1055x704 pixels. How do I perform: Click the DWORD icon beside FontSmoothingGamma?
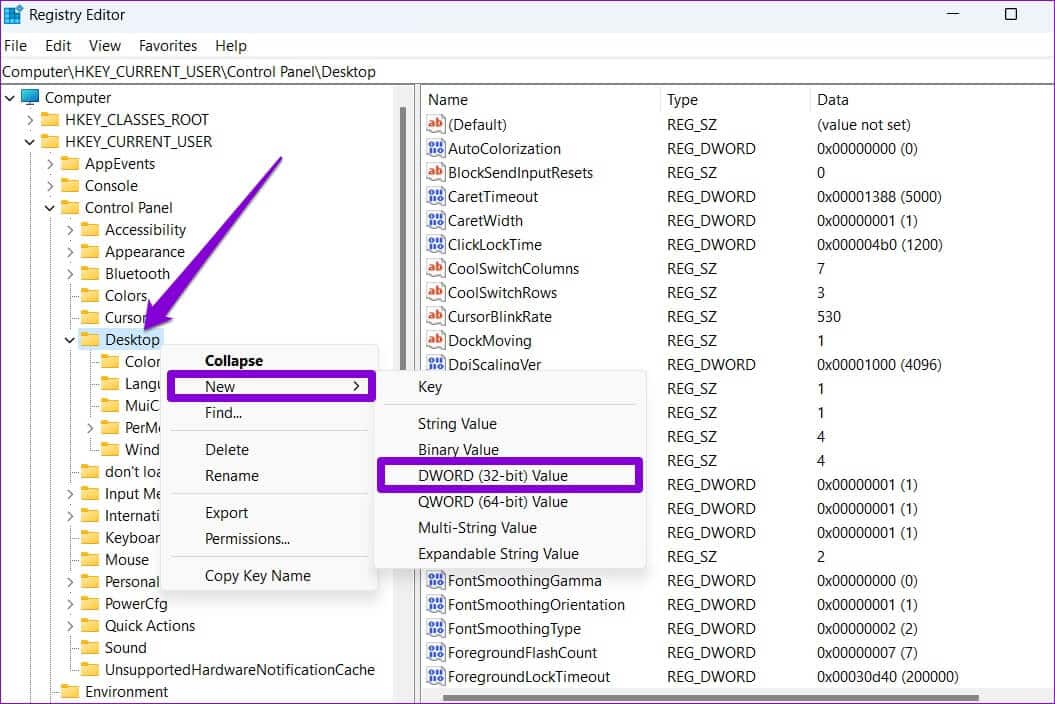[435, 580]
